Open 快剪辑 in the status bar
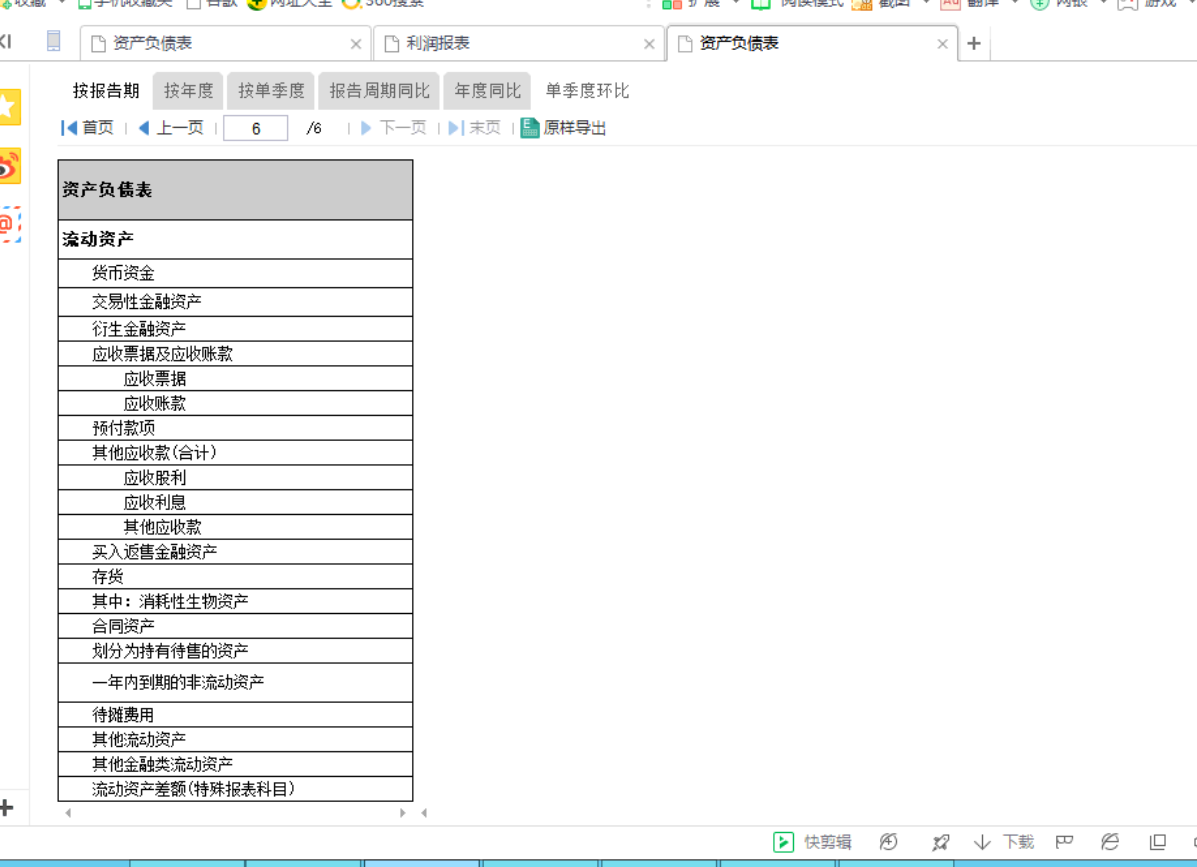Image resolution: width=1197 pixels, height=867 pixels. coord(812,842)
